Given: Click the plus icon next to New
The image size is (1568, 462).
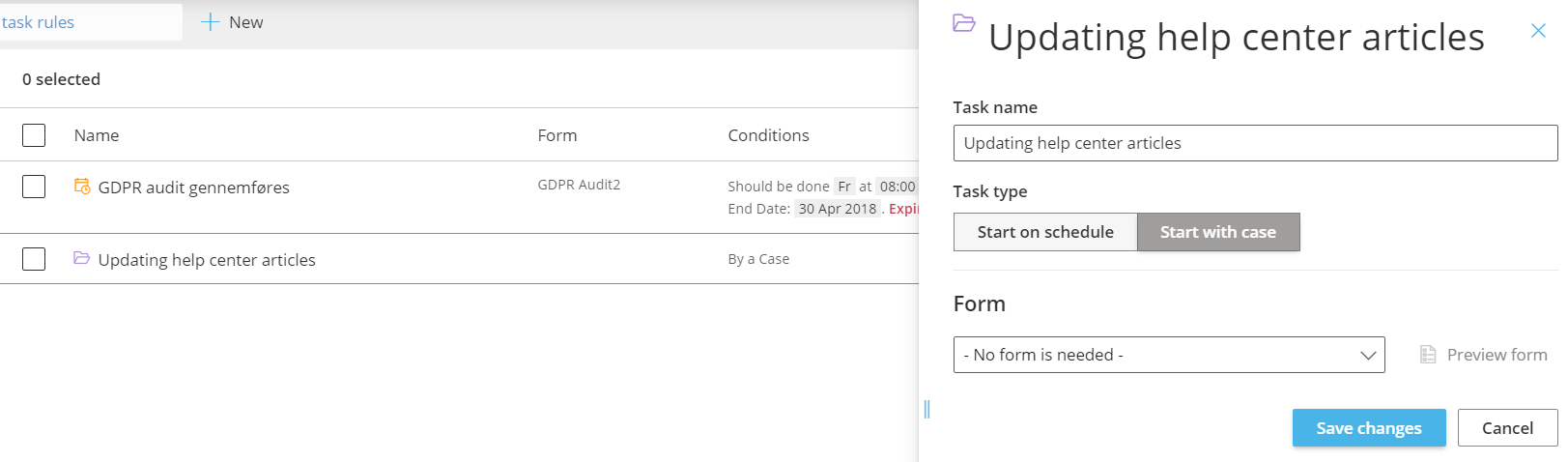Looking at the screenshot, I should coord(210,22).
